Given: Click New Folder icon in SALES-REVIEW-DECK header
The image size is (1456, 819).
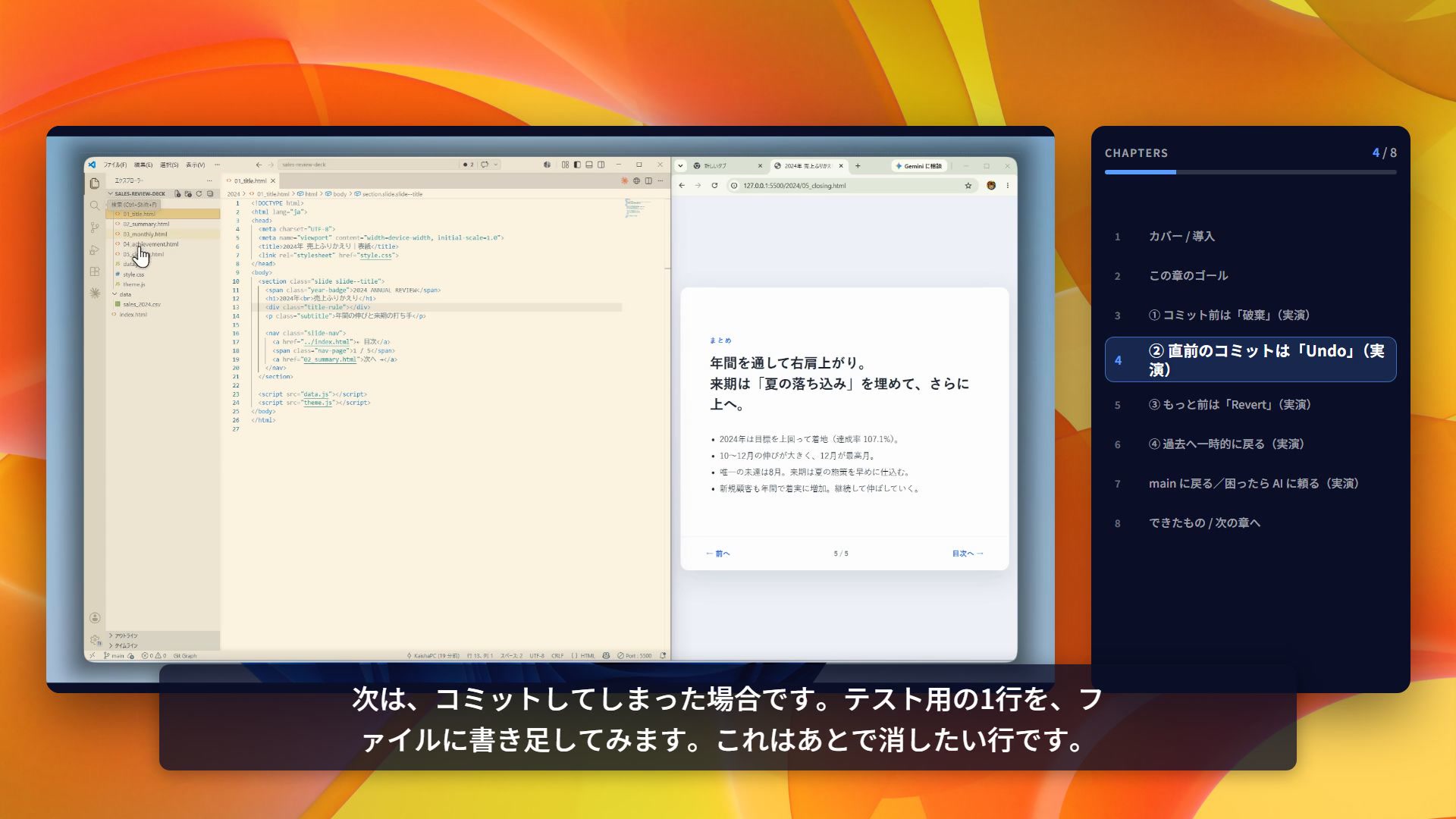Looking at the screenshot, I should click(188, 194).
